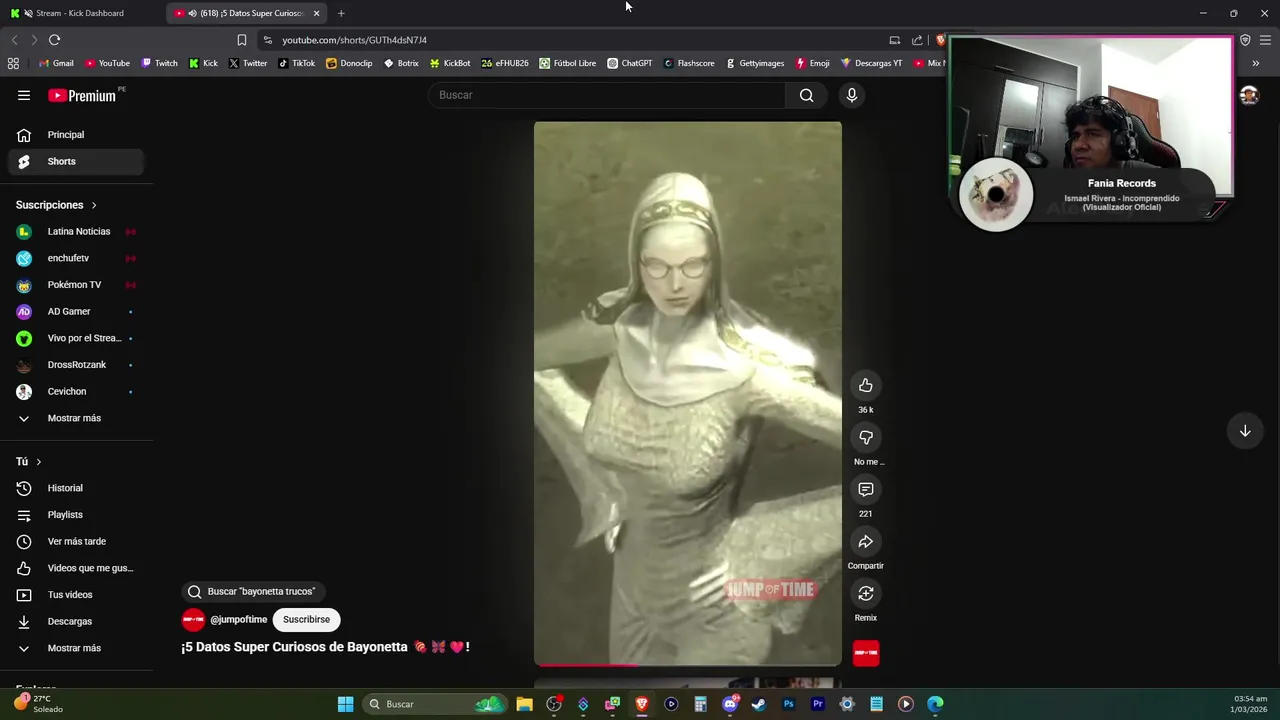Dislike the Bayonetta short
Screen dimensions: 1280x720
866,438
